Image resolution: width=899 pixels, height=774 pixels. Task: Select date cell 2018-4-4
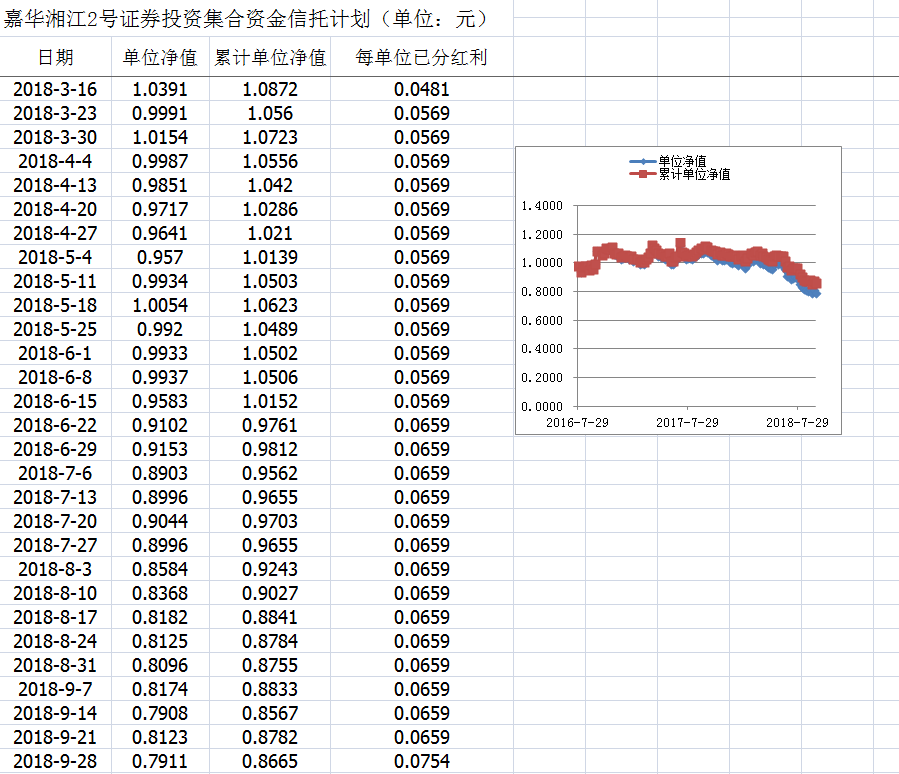[x=55, y=162]
